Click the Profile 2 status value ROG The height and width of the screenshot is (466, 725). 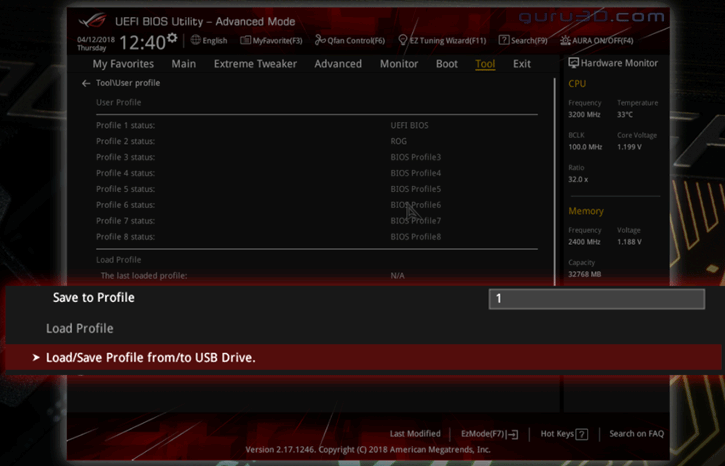coord(399,141)
